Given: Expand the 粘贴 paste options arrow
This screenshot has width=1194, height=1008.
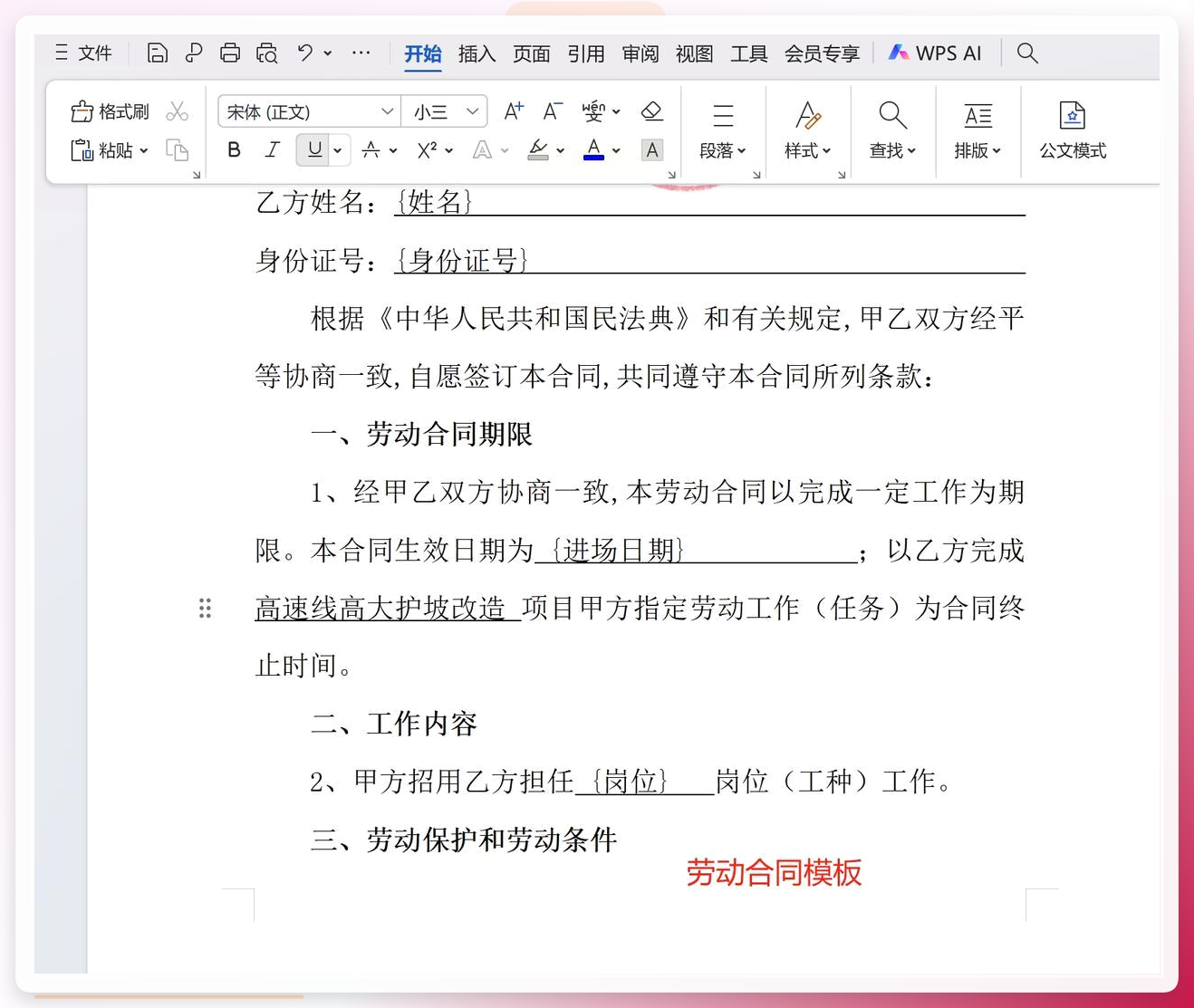Looking at the screenshot, I should [x=143, y=151].
